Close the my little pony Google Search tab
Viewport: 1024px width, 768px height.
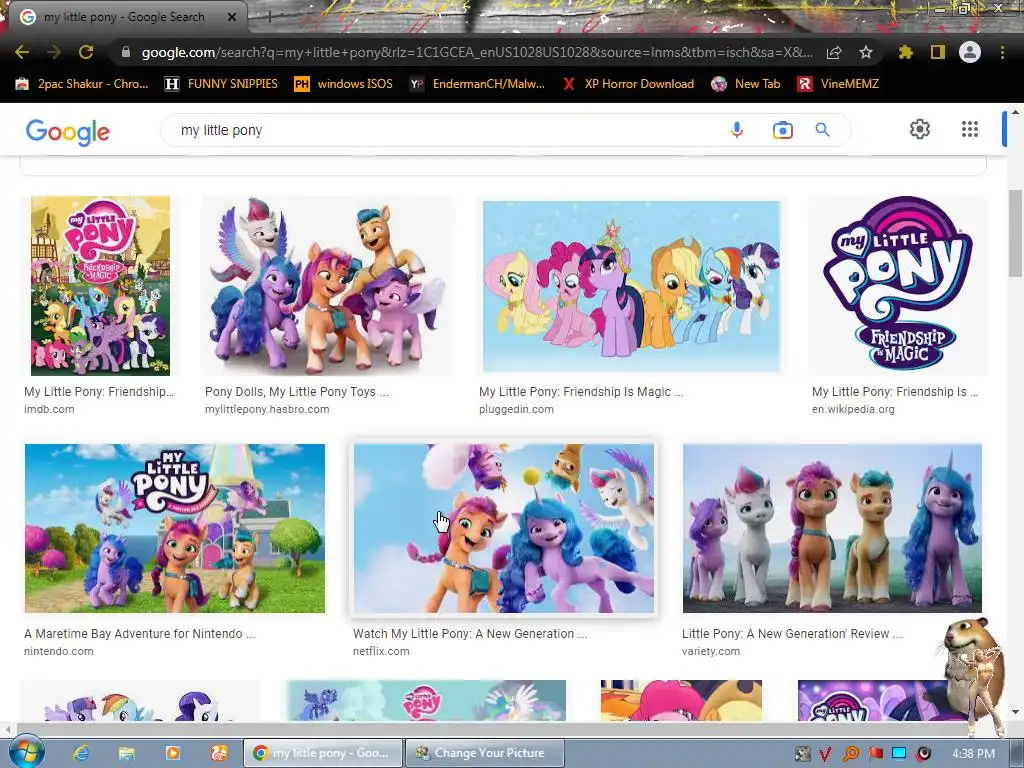point(232,17)
